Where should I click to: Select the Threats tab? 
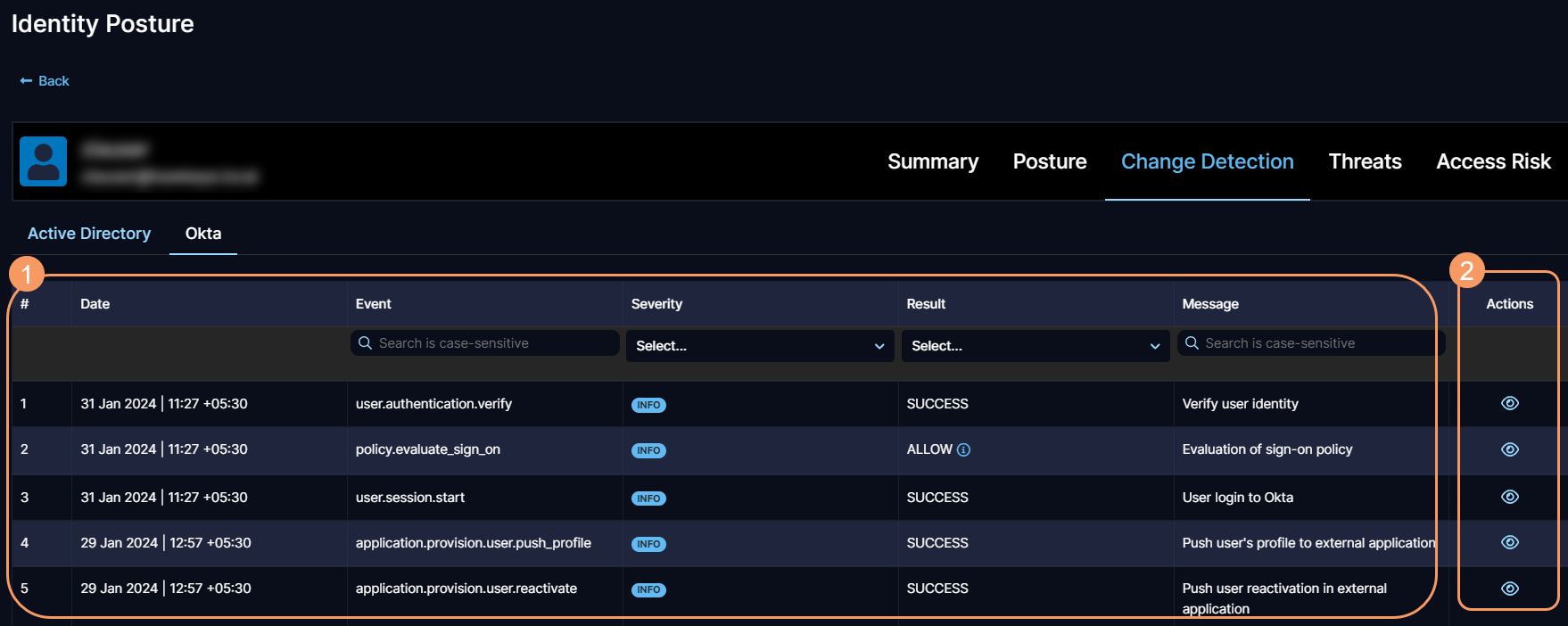coord(1365,161)
